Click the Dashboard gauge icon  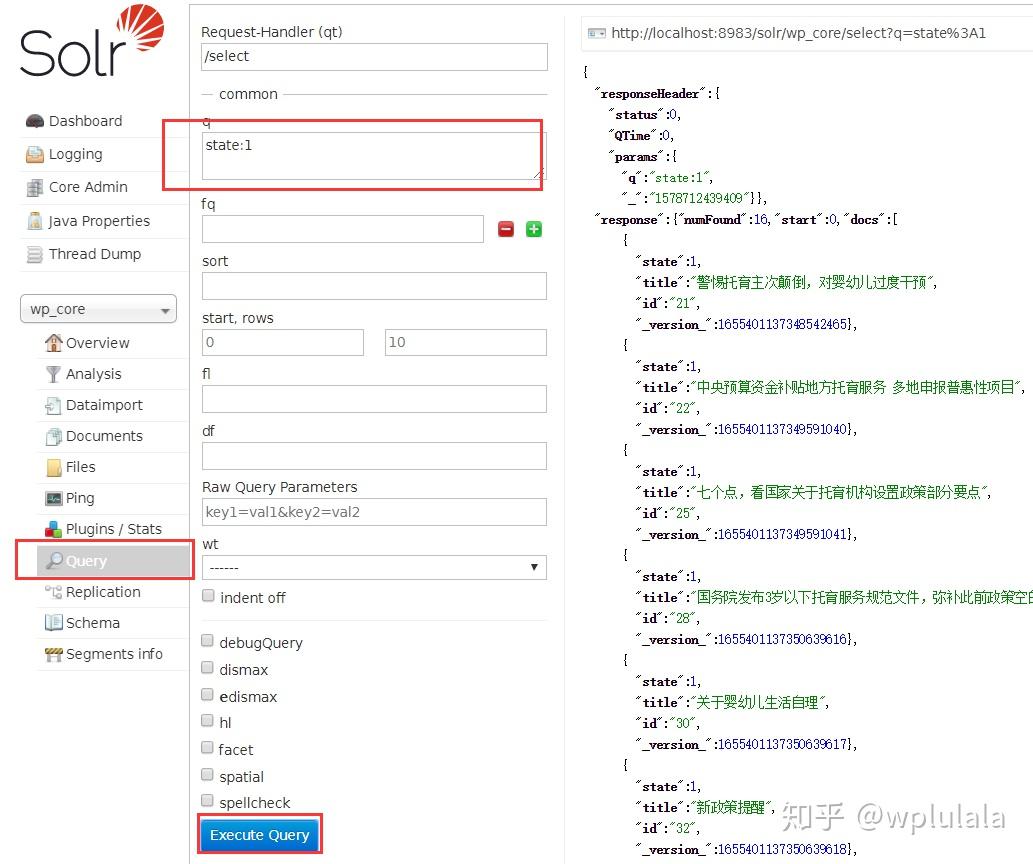tap(34, 121)
